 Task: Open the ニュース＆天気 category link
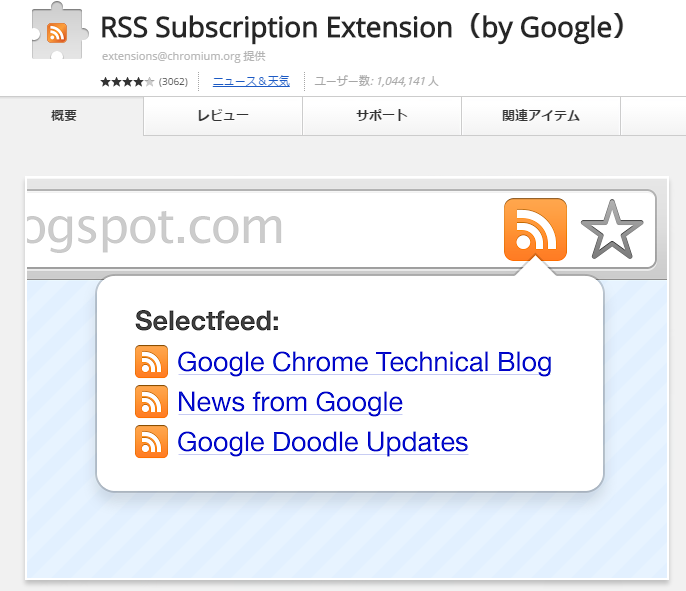[251, 81]
